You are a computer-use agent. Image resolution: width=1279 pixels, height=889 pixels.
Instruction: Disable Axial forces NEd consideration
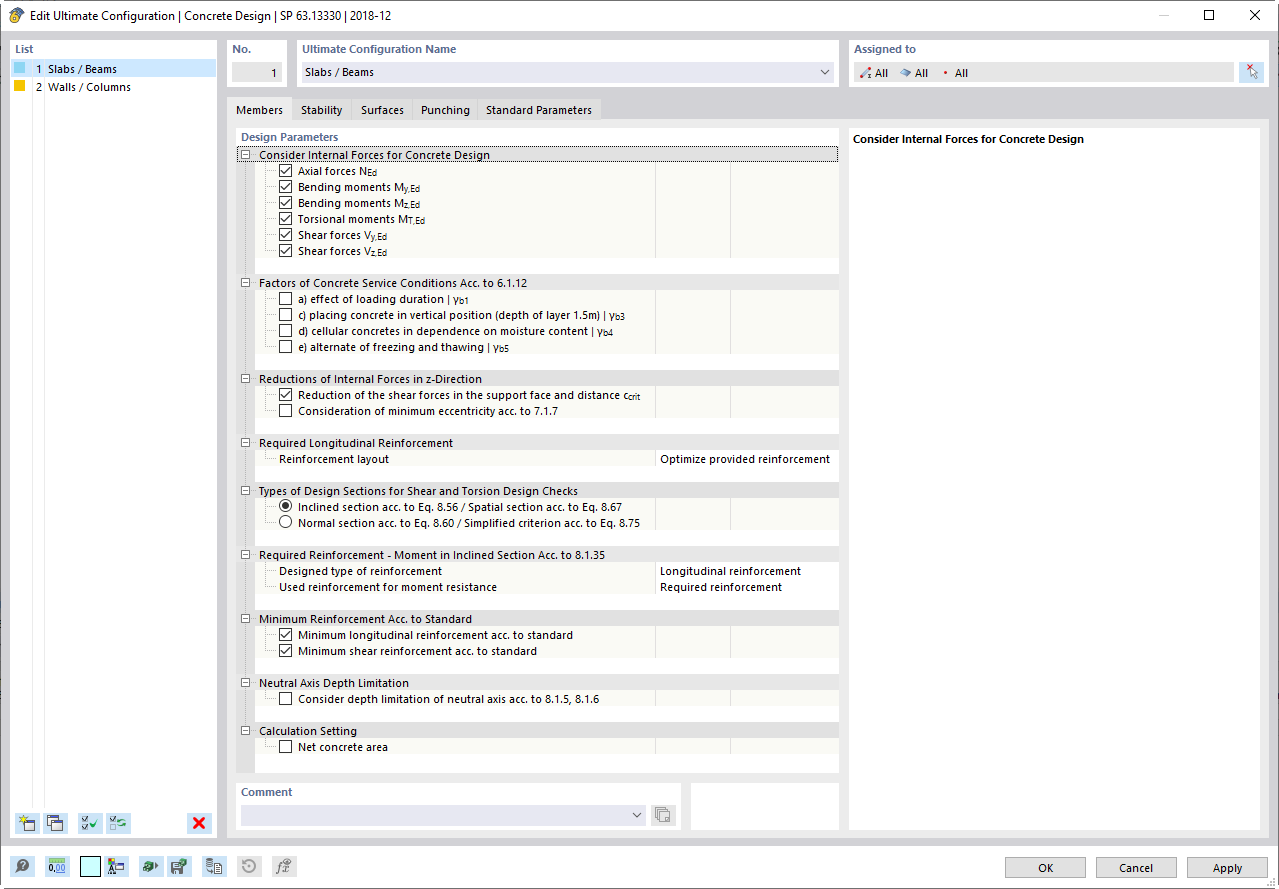(x=285, y=171)
